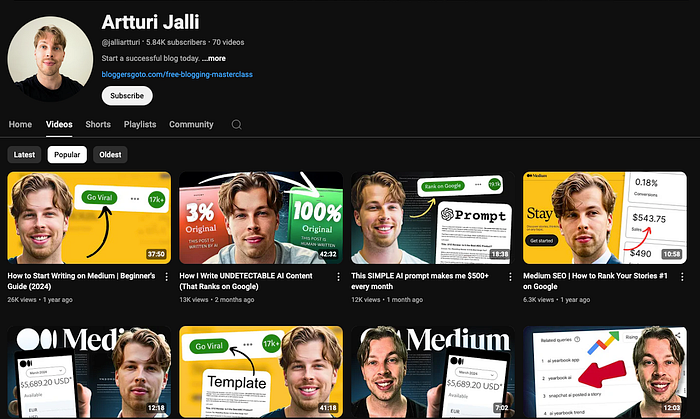Select the Videos tab
700x419 pixels.
59,124
